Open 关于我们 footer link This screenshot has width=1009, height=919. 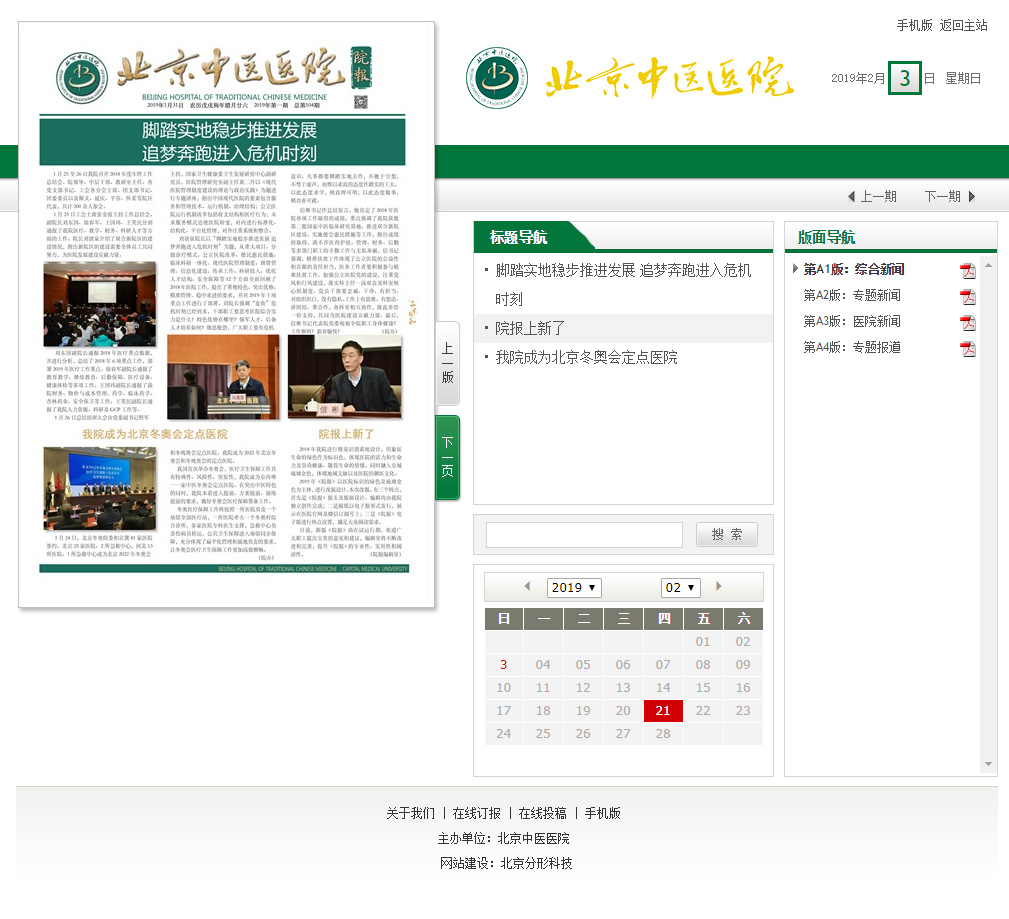click(x=411, y=813)
